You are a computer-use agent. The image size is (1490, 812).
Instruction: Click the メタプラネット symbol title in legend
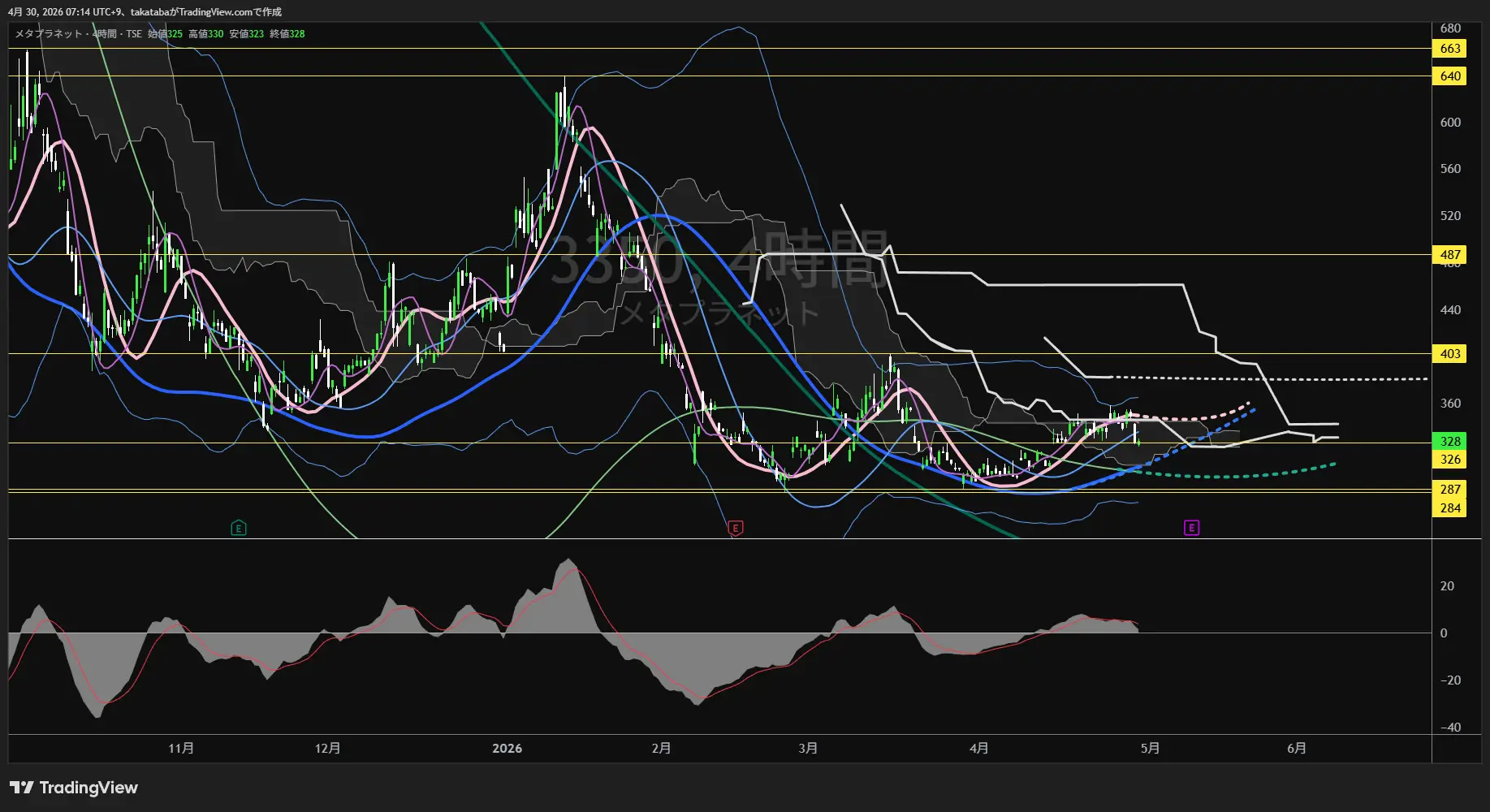click(49, 34)
